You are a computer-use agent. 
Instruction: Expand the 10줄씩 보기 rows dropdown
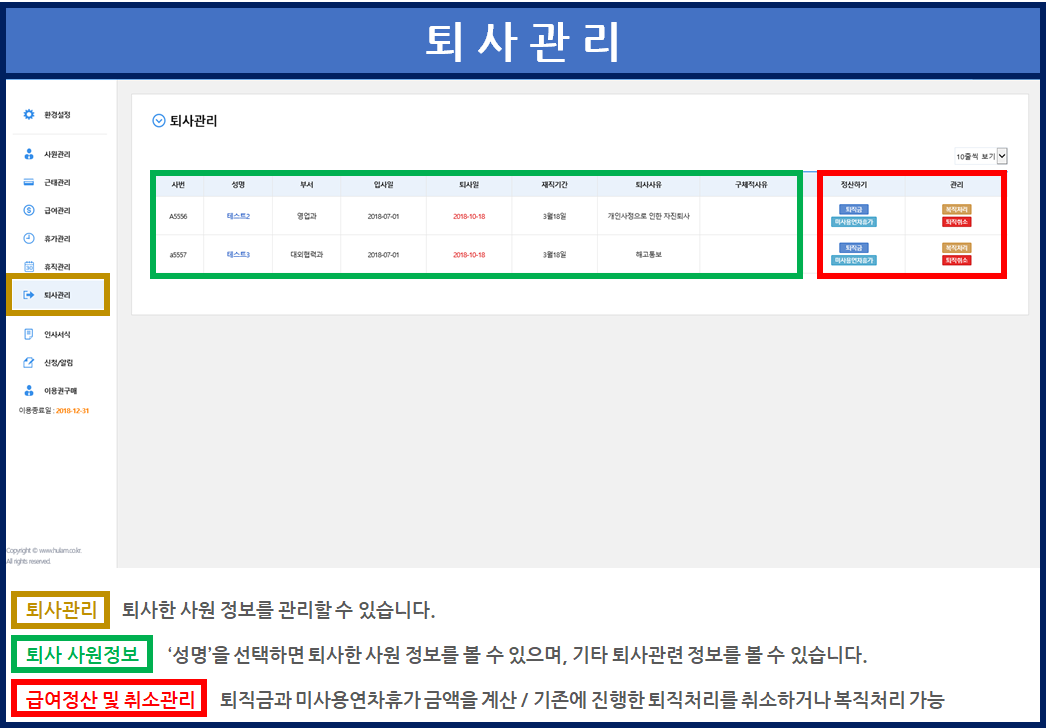981,156
